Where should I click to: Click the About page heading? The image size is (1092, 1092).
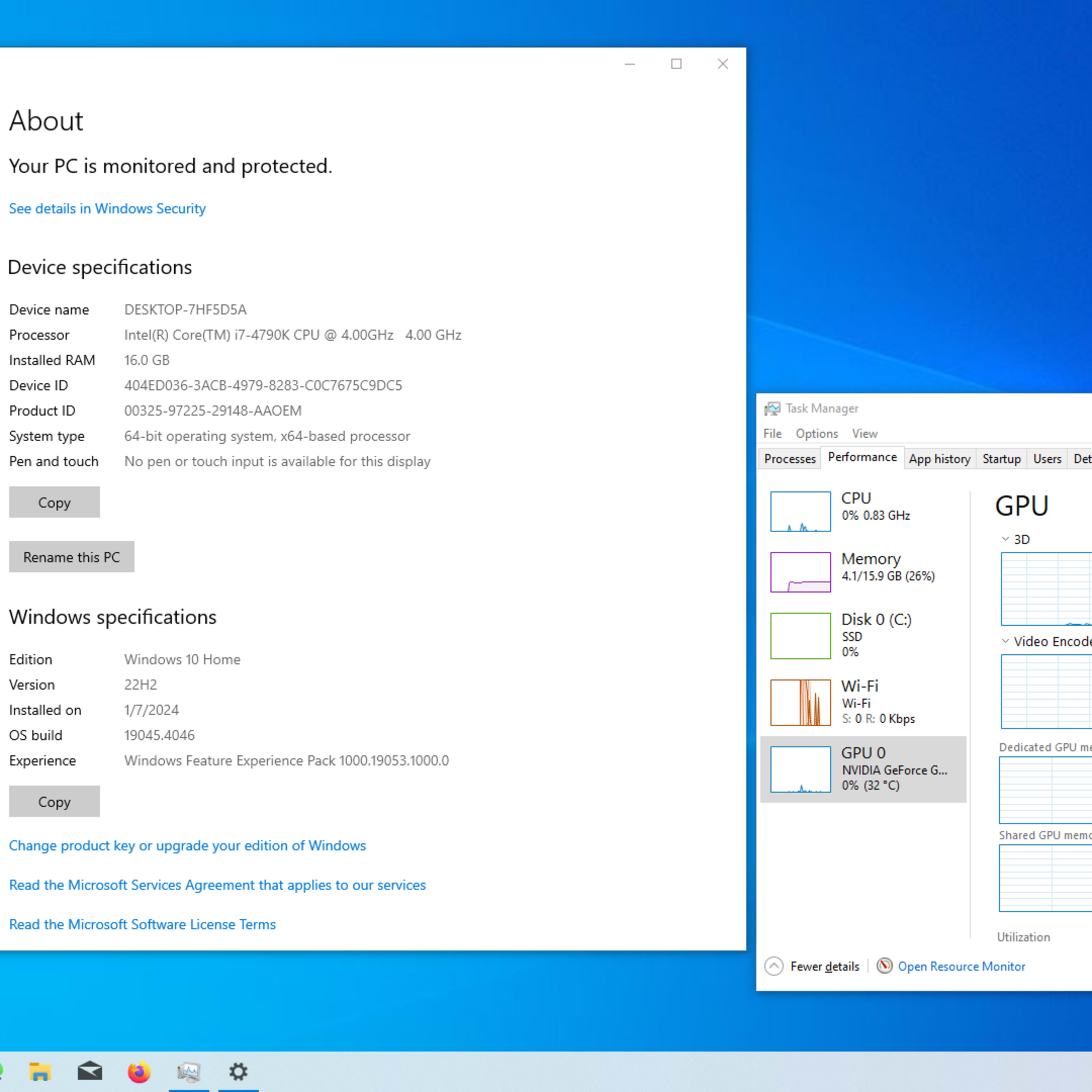coord(46,121)
